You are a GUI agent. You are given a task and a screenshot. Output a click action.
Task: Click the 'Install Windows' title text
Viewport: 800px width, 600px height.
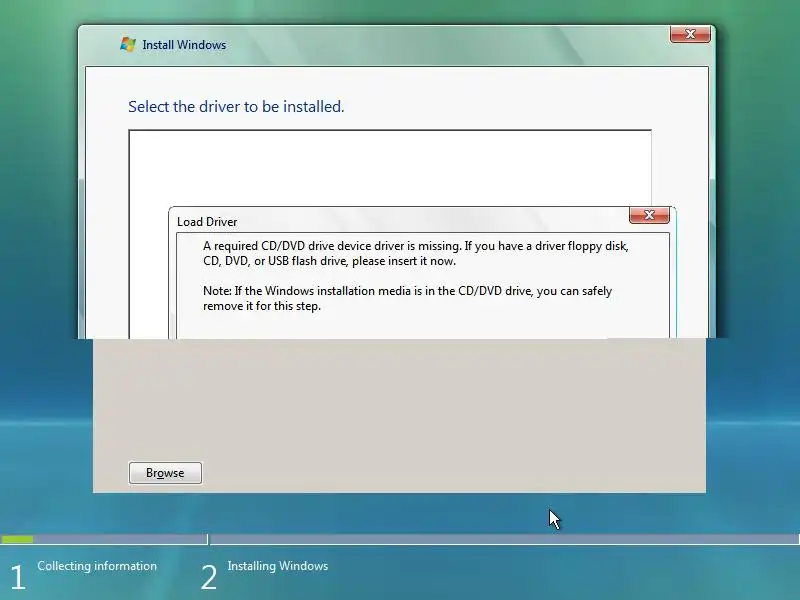(184, 45)
